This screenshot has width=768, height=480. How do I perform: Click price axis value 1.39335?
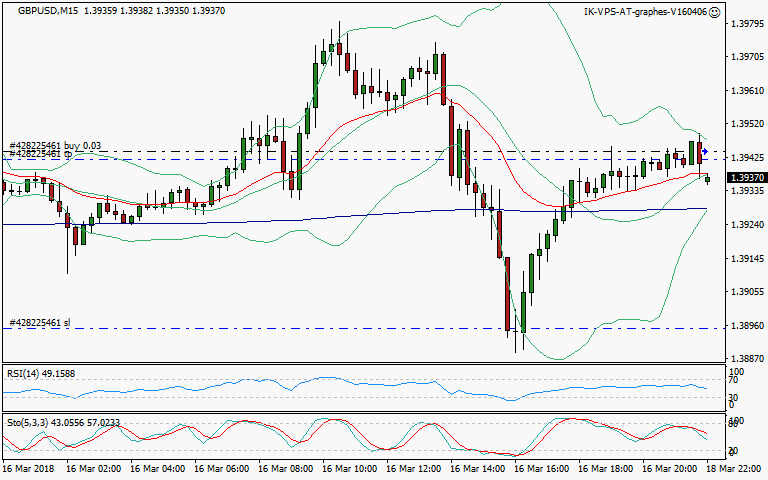pyautogui.click(x=747, y=191)
